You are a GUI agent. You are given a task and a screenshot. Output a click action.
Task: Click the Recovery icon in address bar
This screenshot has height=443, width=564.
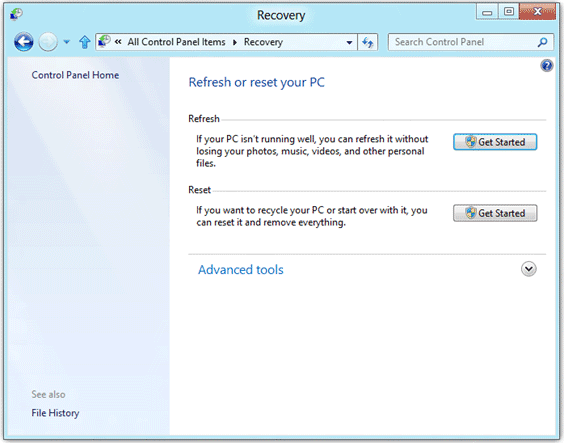pyautogui.click(x=104, y=41)
